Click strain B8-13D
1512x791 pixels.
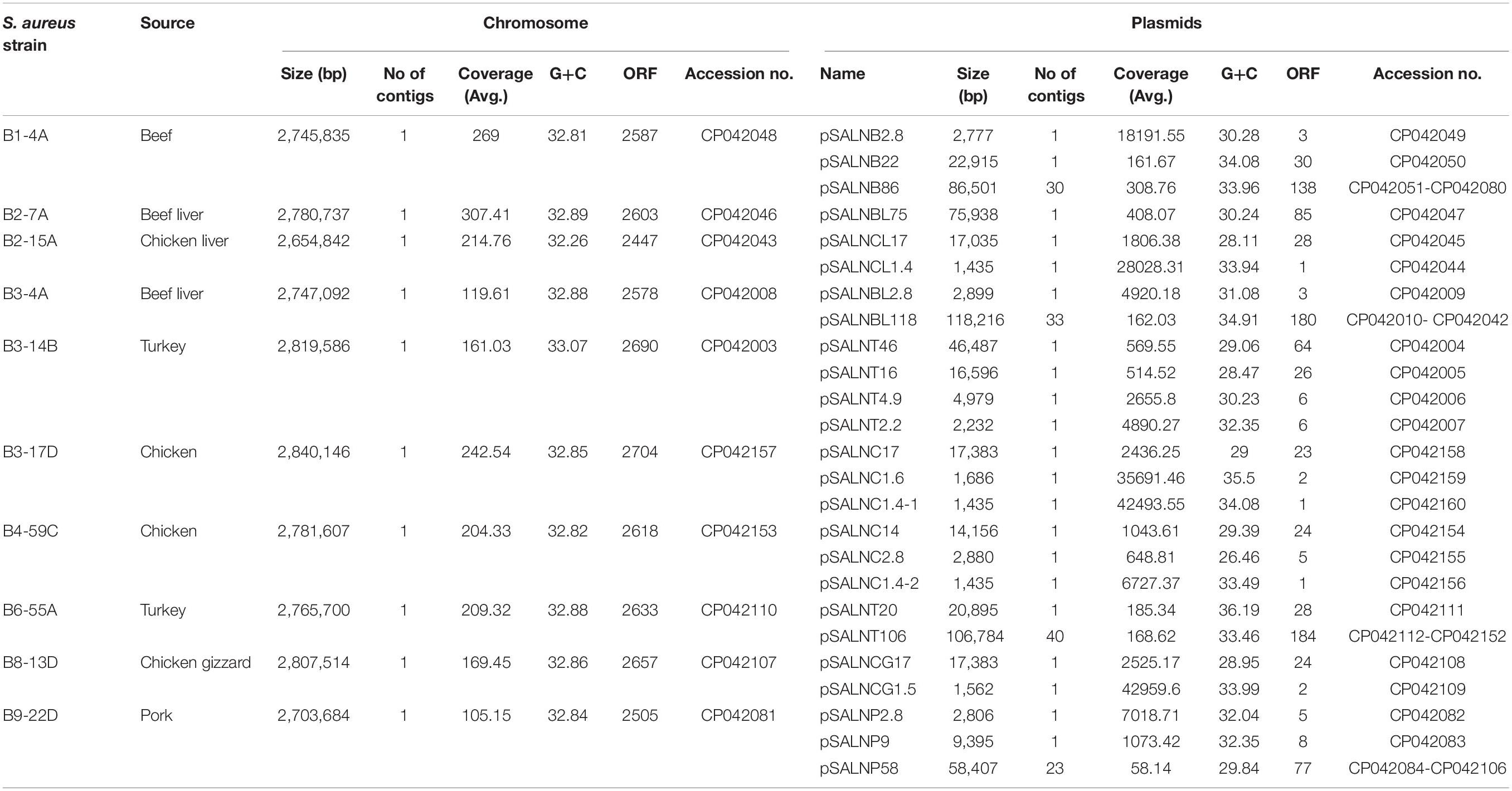(x=30, y=662)
